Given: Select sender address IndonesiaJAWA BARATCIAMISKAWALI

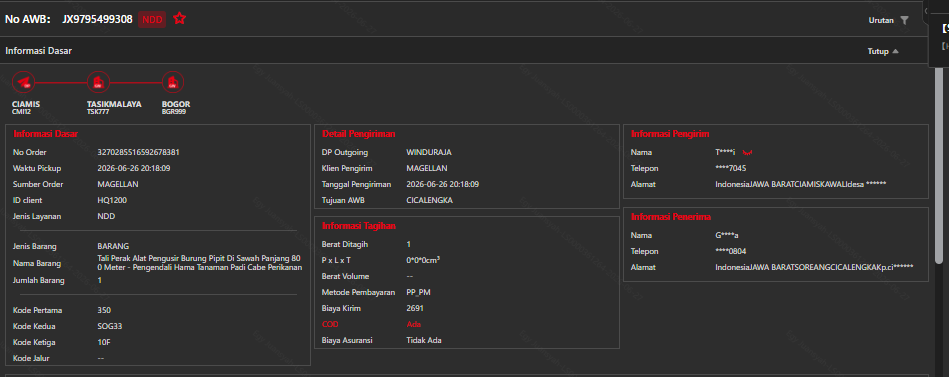Looking at the screenshot, I should click(801, 184).
